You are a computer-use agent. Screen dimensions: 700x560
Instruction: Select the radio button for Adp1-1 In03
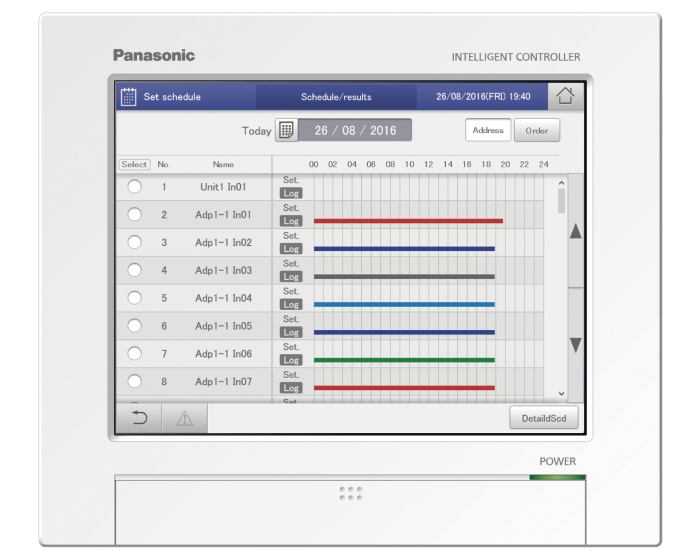(x=135, y=270)
